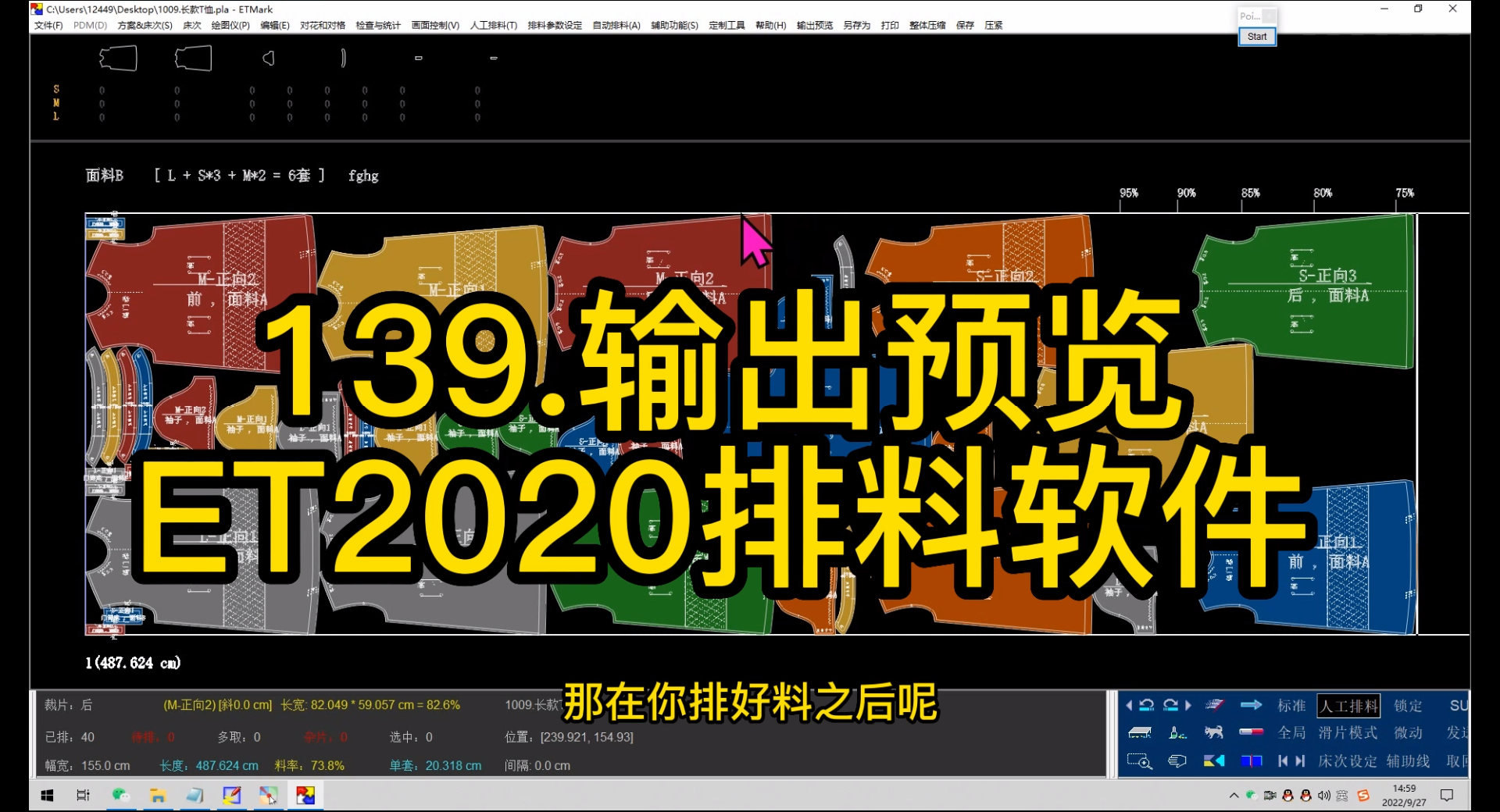Viewport: 1500px width, 812px height.
Task: Toggle 人工排料 mode
Action: pyautogui.click(x=1348, y=706)
